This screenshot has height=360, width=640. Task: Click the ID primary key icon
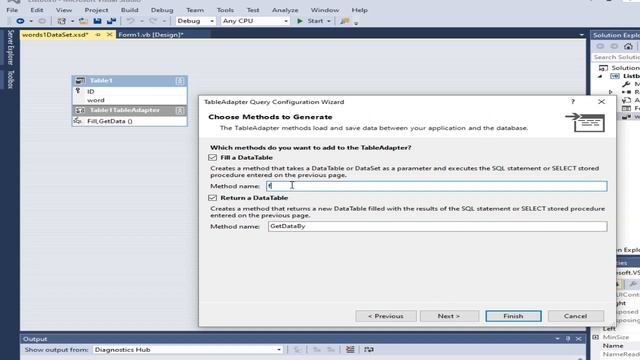78,91
